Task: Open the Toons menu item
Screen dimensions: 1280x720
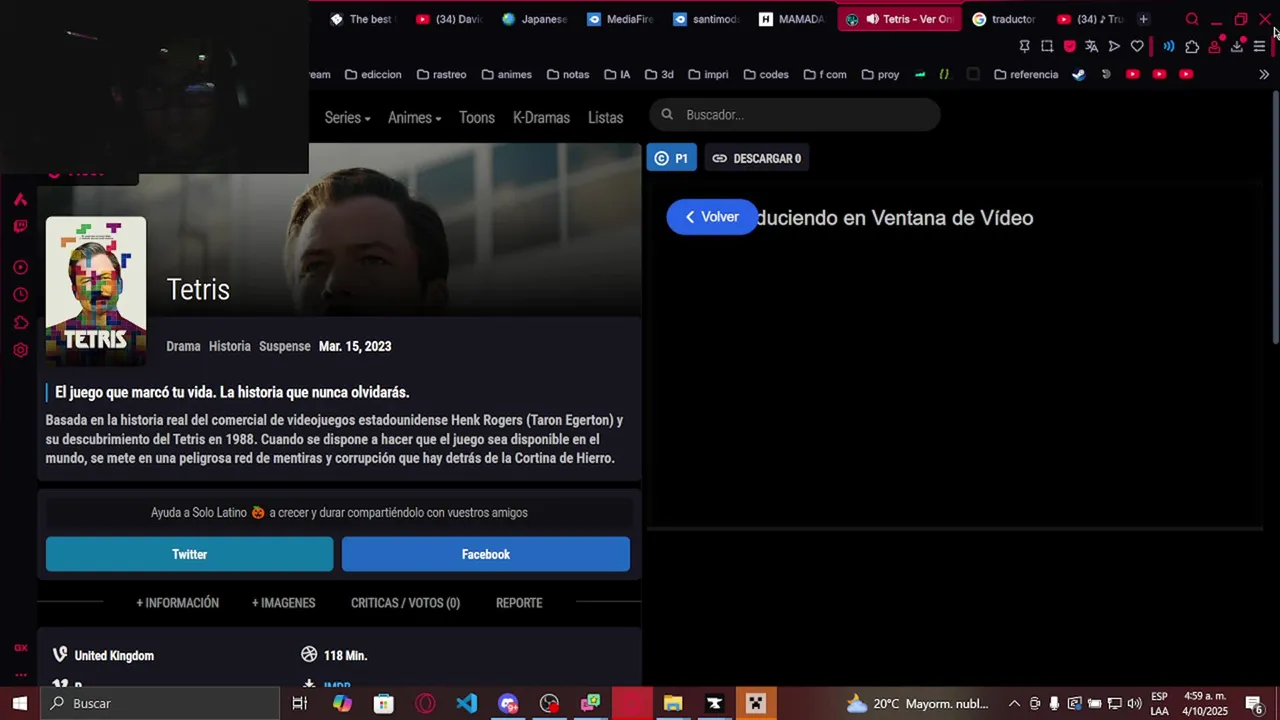Action: coord(477,117)
